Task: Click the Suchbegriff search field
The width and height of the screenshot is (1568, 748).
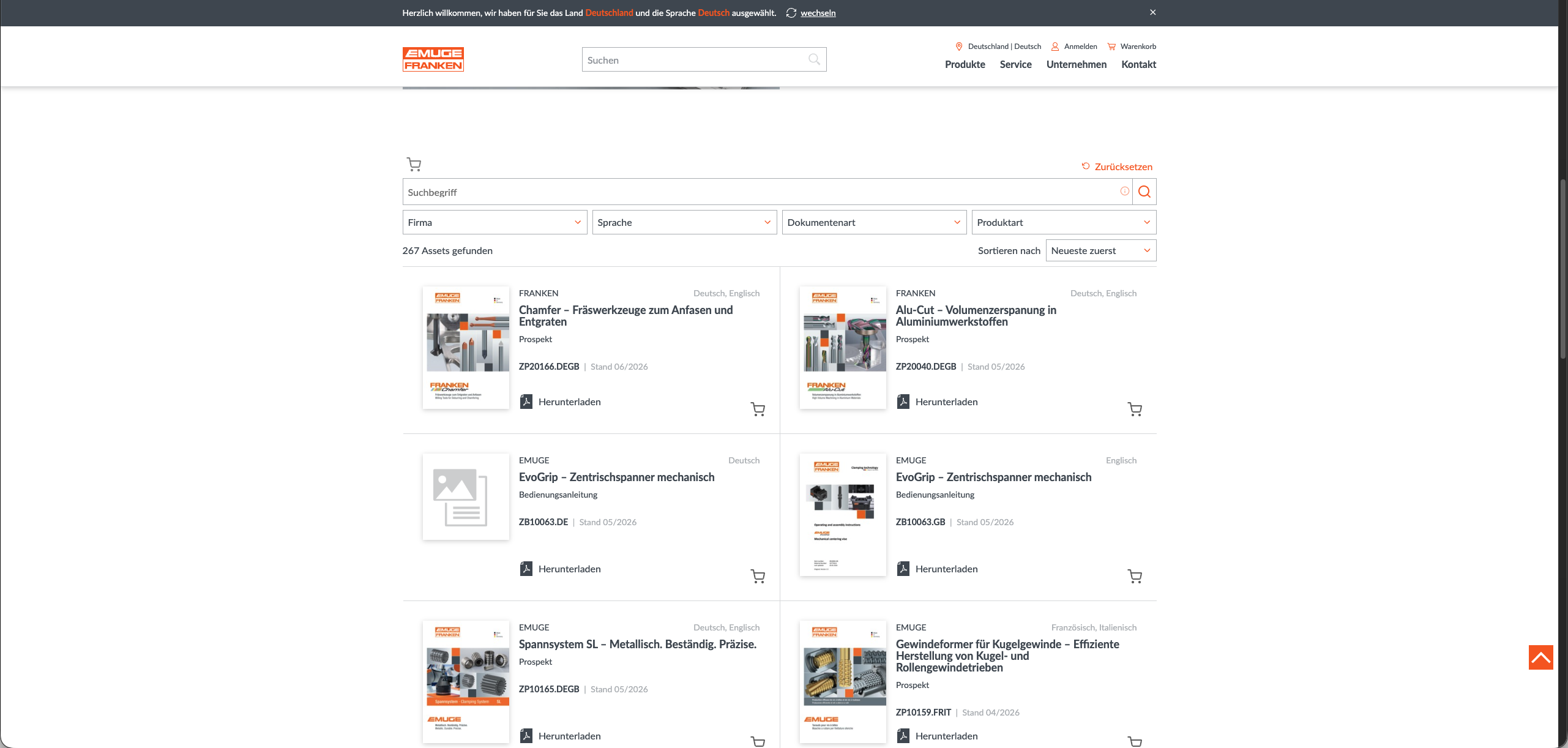Action: tap(767, 192)
